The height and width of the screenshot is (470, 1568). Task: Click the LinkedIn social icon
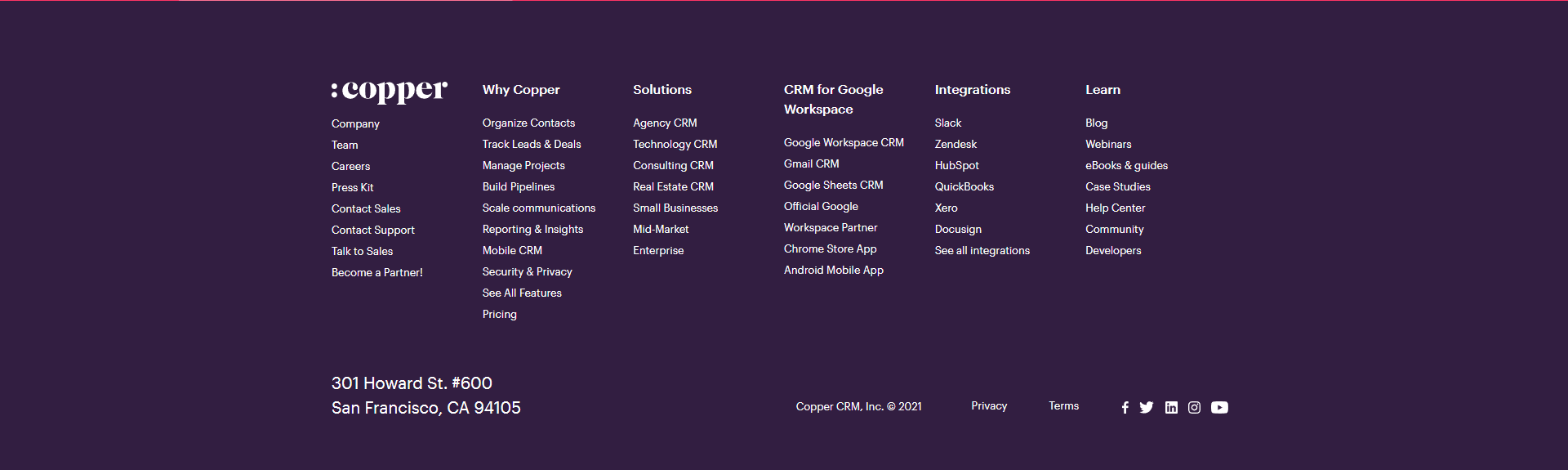tap(1171, 407)
